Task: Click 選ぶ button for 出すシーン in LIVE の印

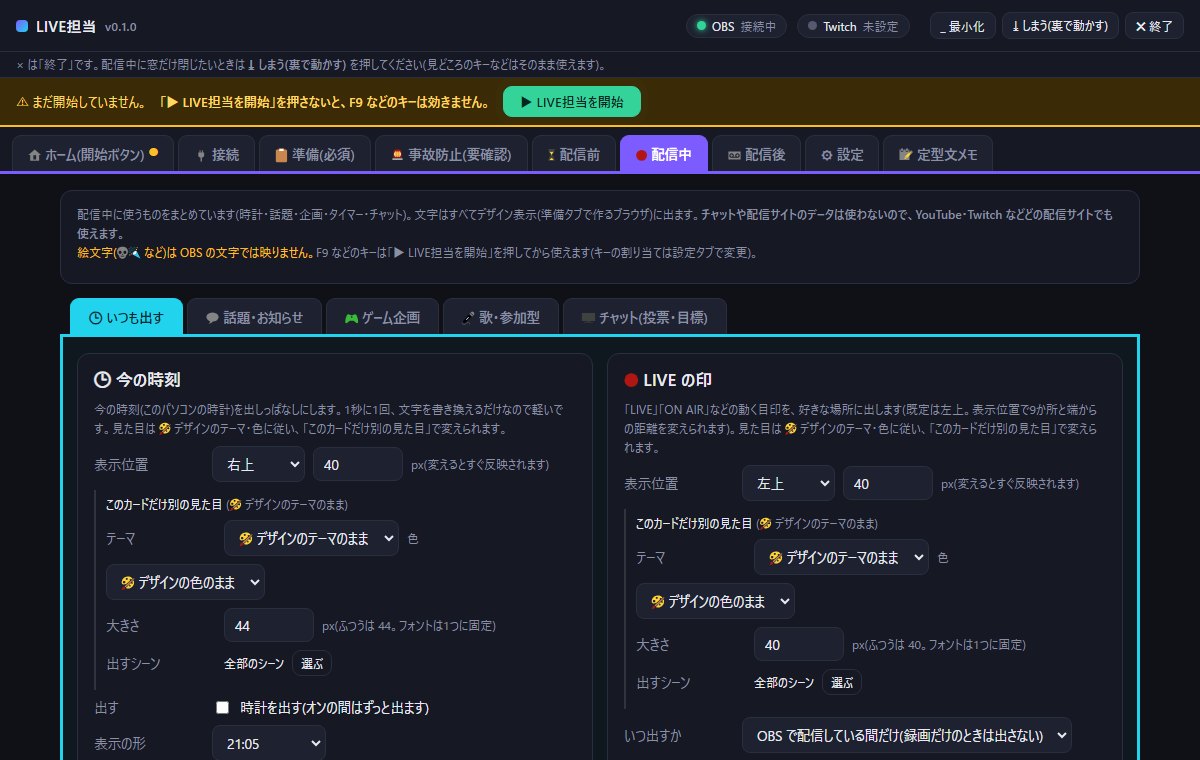Action: [841, 682]
